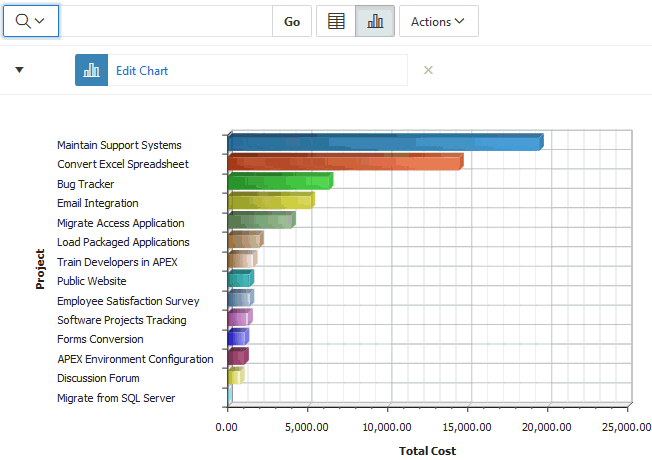Collapse the report settings triangle

(20, 70)
